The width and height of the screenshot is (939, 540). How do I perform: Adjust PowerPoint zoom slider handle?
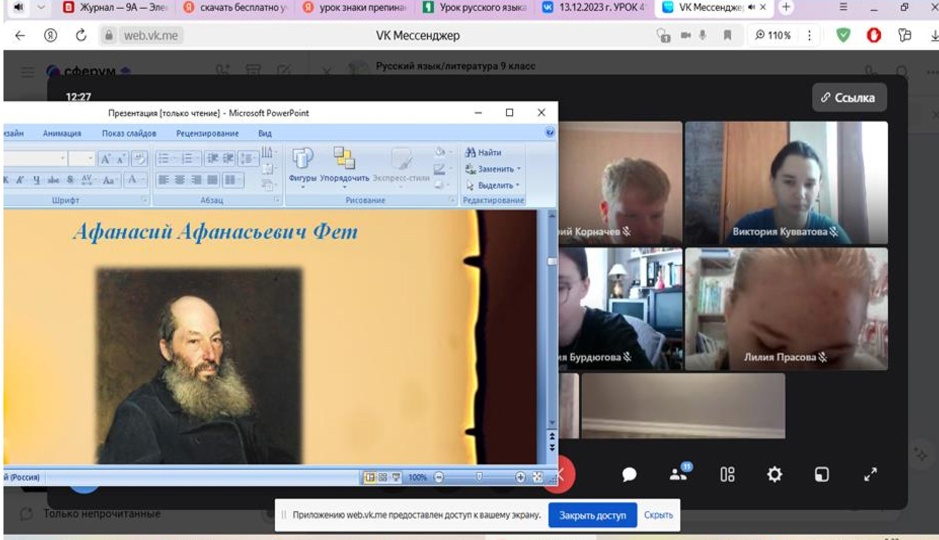(x=479, y=477)
